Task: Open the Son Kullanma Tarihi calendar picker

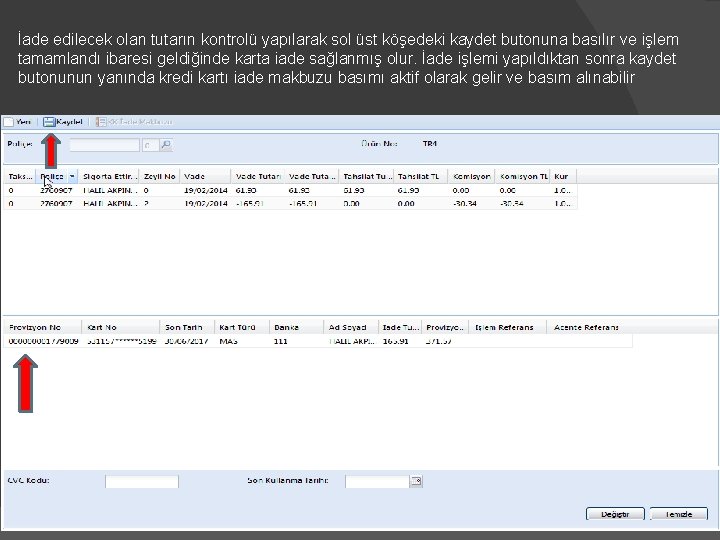Action: point(416,481)
